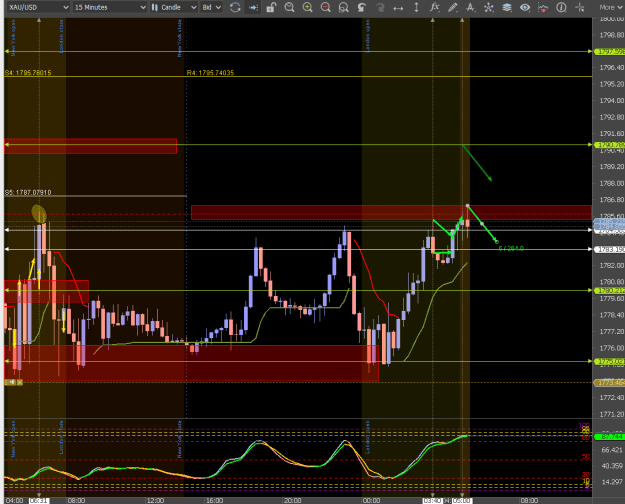
Task: Toggle the auto-shift chart arrow icon
Action: coord(253,7)
